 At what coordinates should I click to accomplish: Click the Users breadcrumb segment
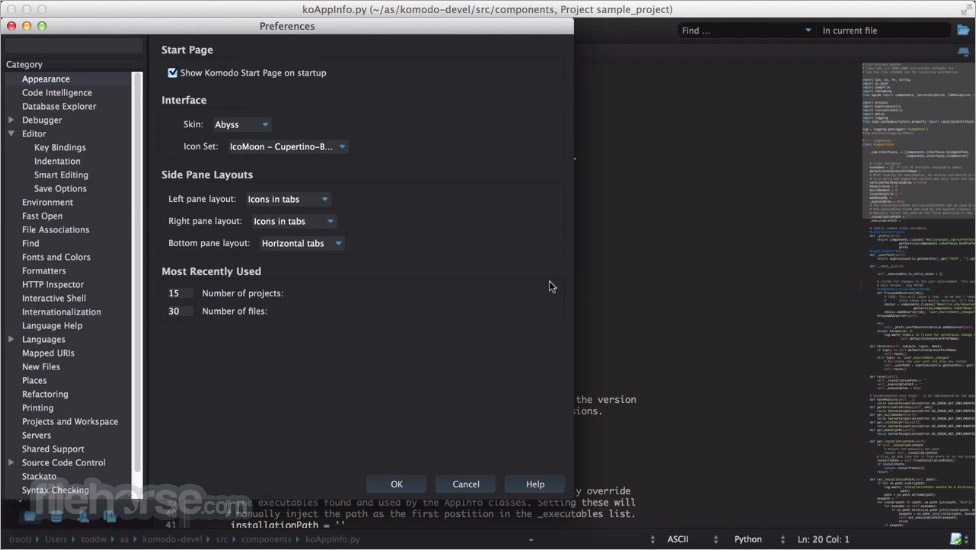55,539
